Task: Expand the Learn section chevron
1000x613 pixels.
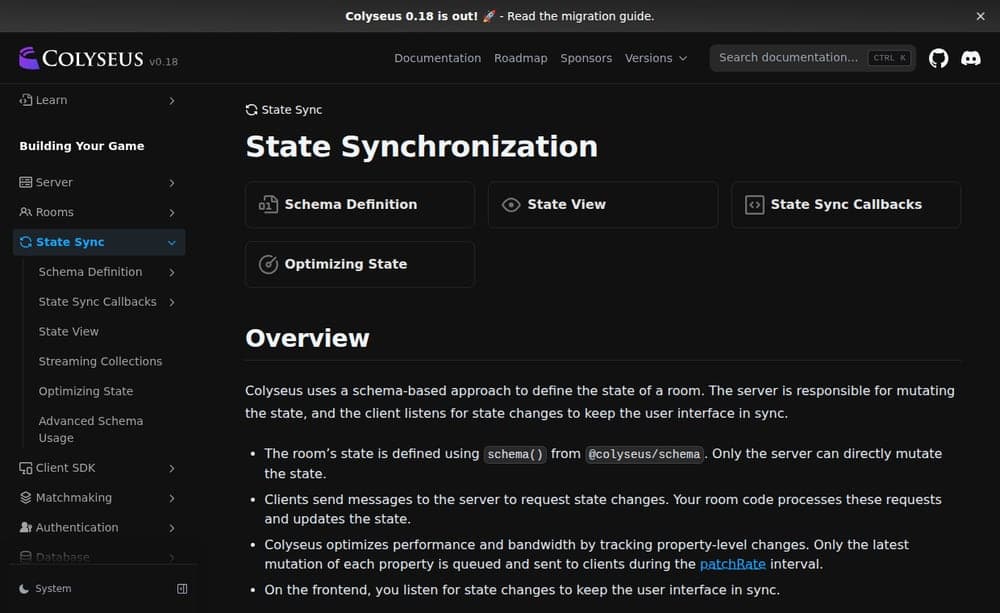Action: (172, 101)
